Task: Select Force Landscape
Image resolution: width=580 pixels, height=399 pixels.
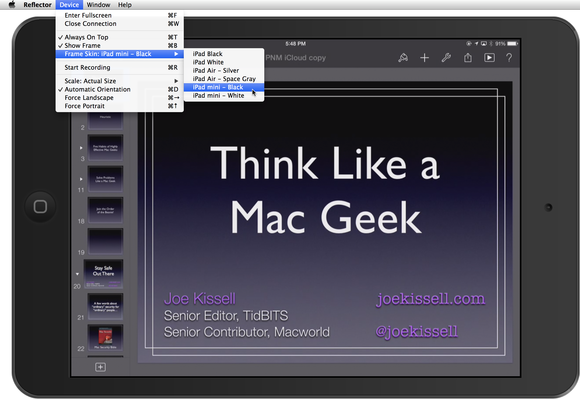Action: [x=119, y=98]
